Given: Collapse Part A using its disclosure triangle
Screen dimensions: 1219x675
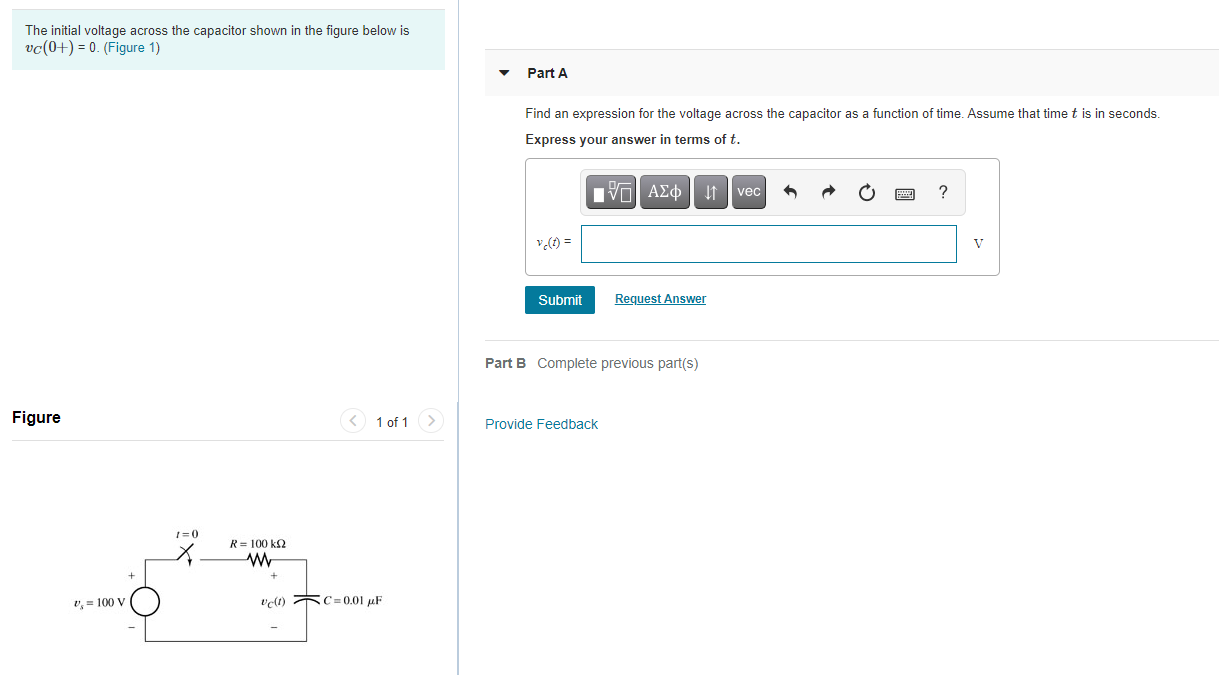Looking at the screenshot, I should pos(503,73).
